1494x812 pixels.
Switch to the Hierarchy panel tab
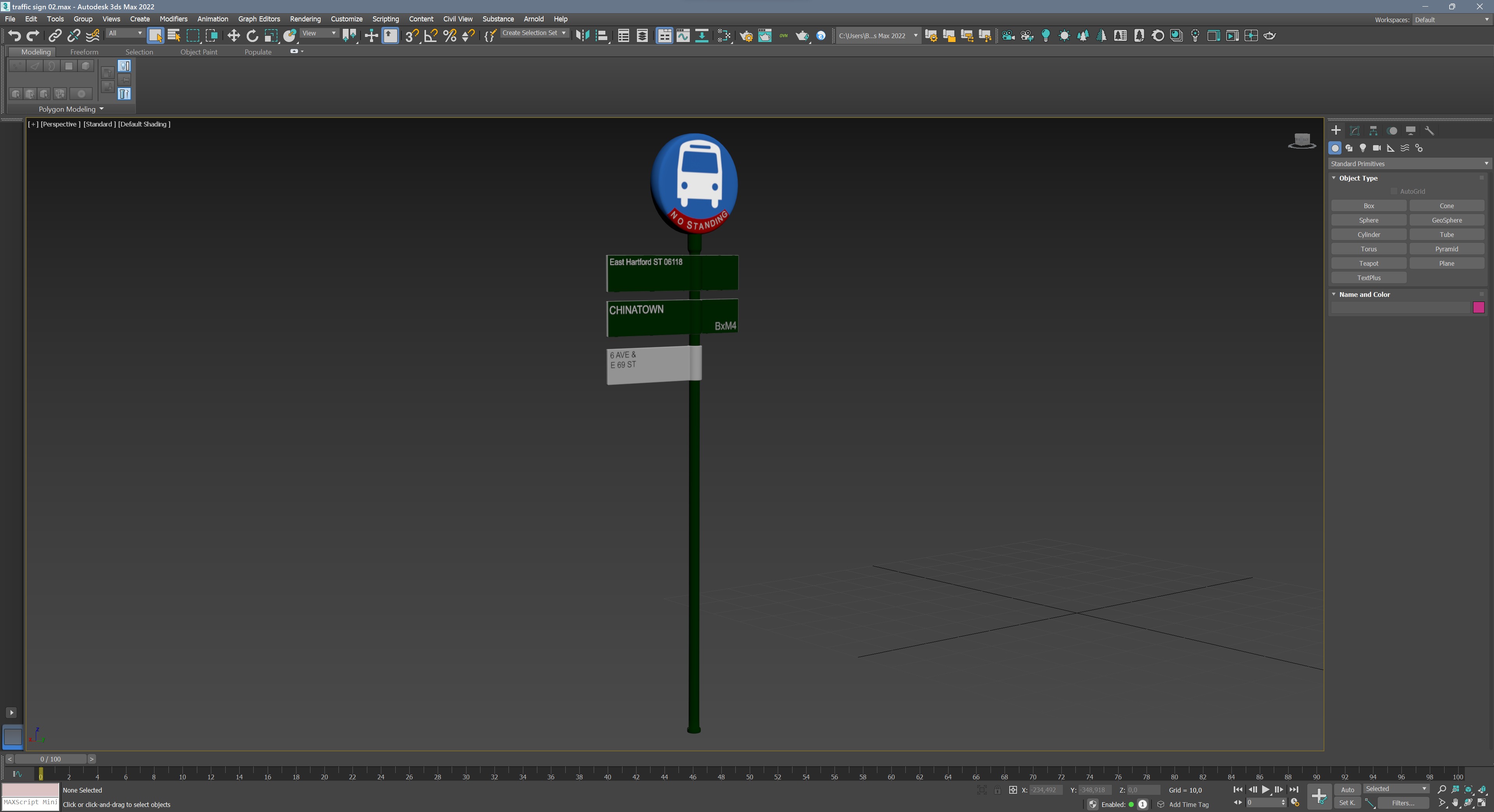1373,130
